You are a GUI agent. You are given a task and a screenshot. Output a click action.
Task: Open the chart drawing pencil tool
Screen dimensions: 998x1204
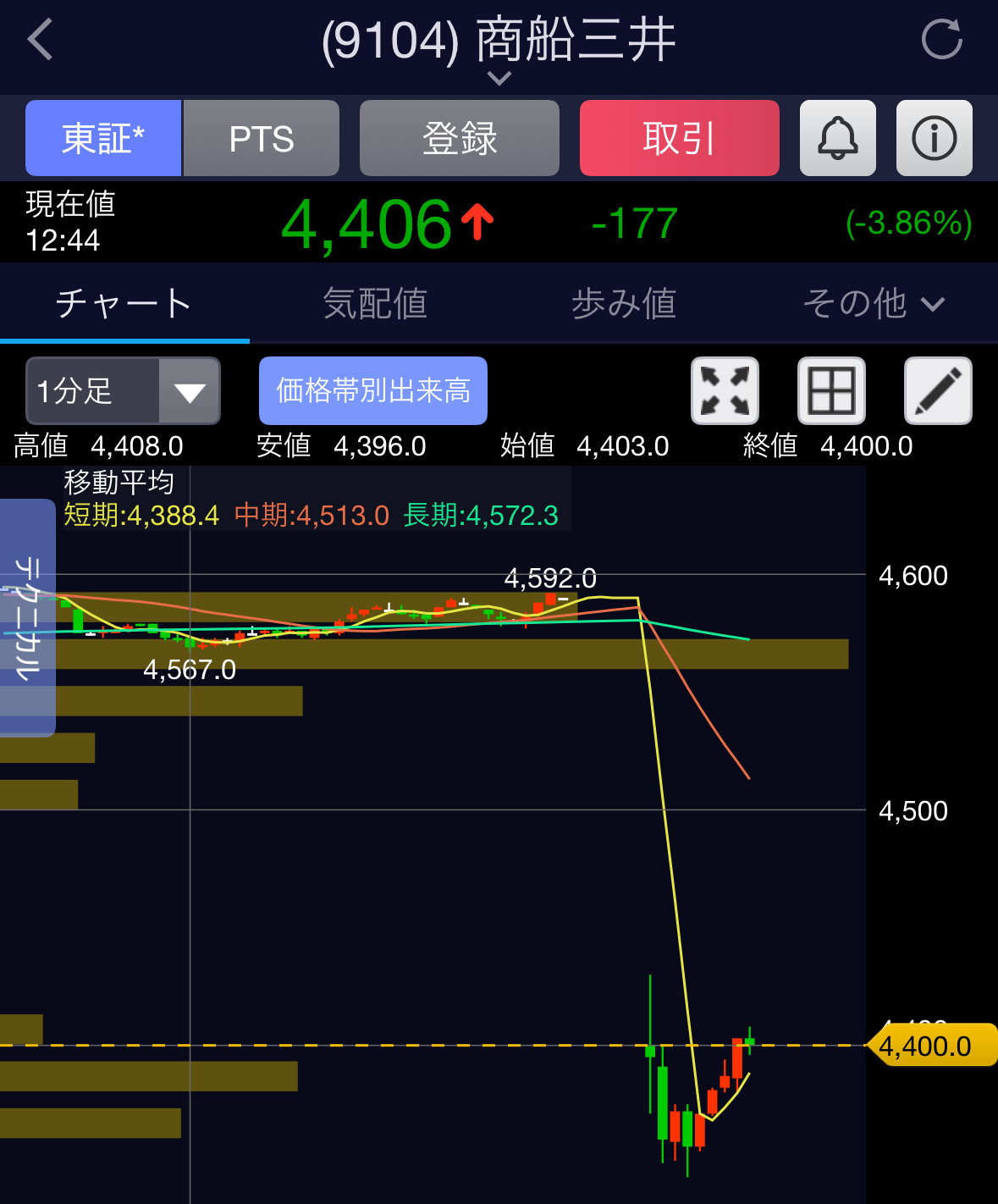point(938,390)
